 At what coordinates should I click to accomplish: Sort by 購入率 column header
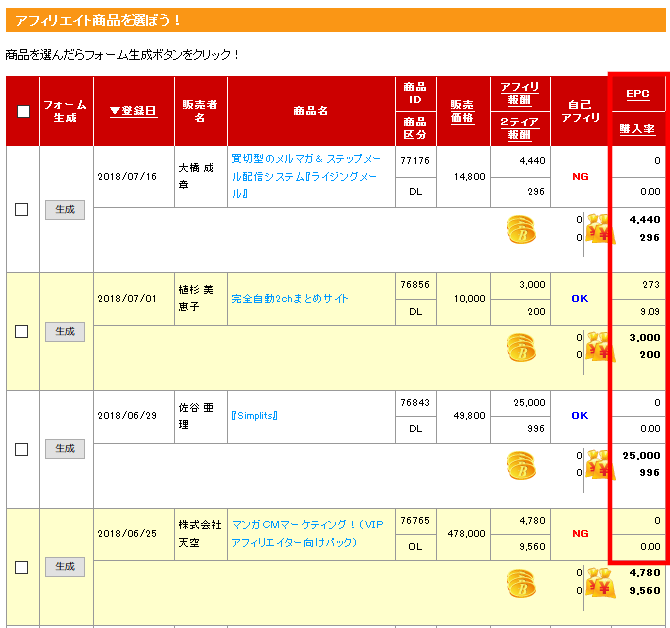(x=637, y=129)
